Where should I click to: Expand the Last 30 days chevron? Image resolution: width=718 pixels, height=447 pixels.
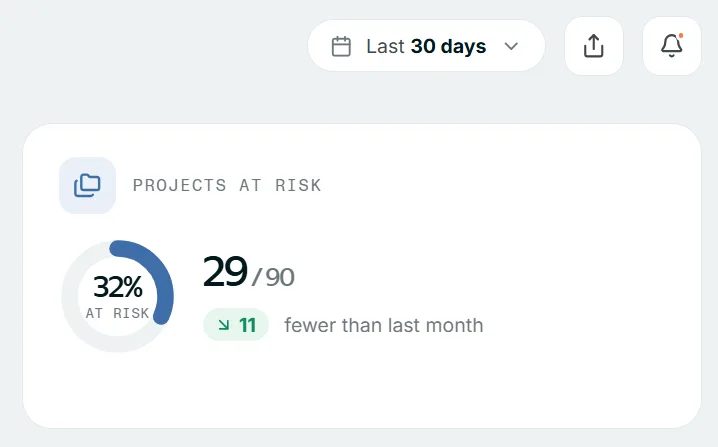(511, 46)
